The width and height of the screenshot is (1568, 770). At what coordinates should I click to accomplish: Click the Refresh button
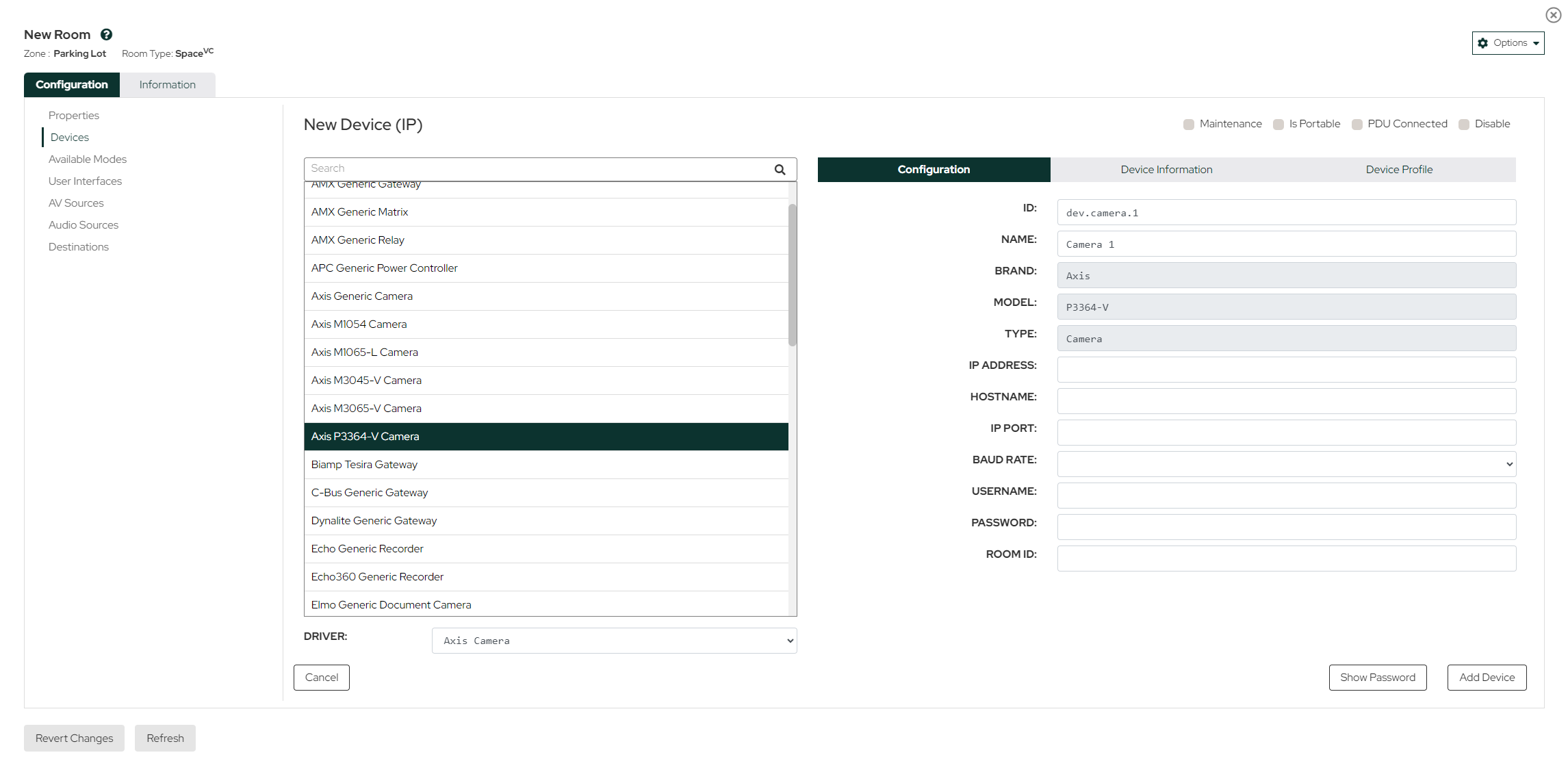point(165,739)
